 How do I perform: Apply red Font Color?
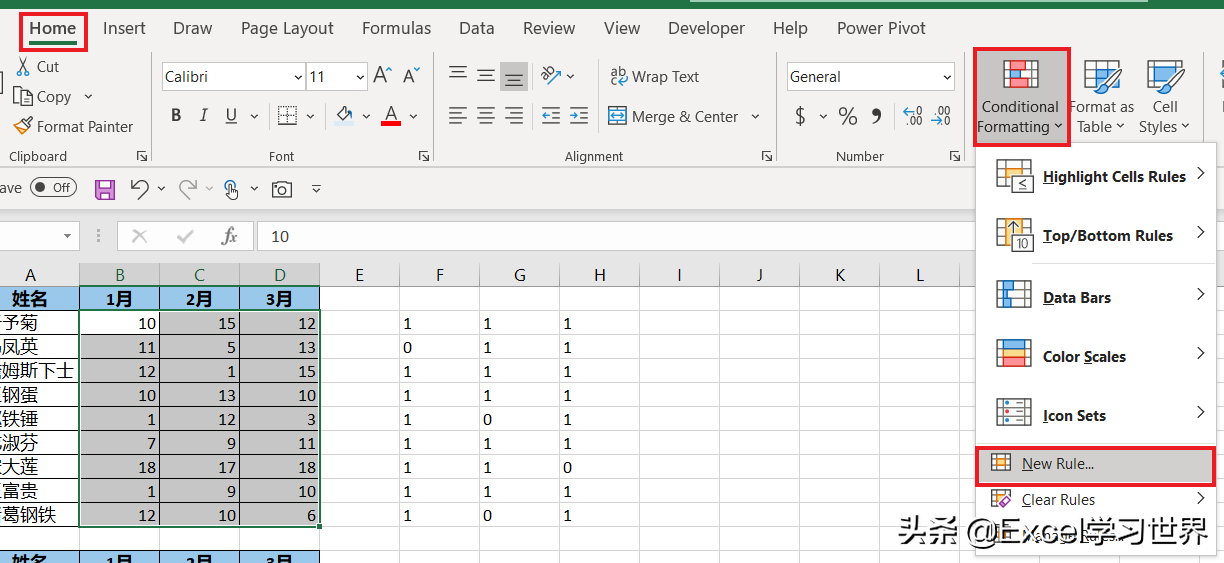click(391, 116)
